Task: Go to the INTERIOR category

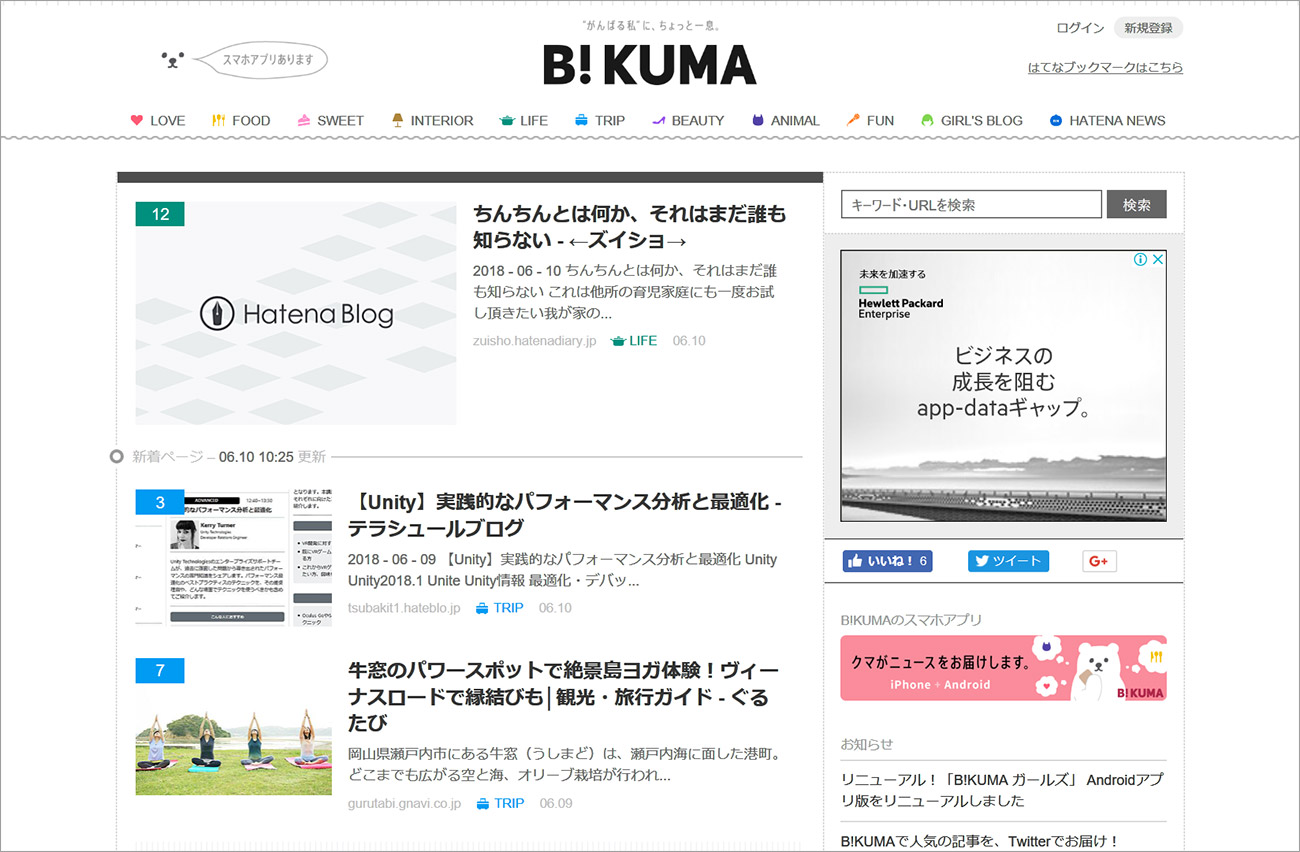Action: pos(442,120)
